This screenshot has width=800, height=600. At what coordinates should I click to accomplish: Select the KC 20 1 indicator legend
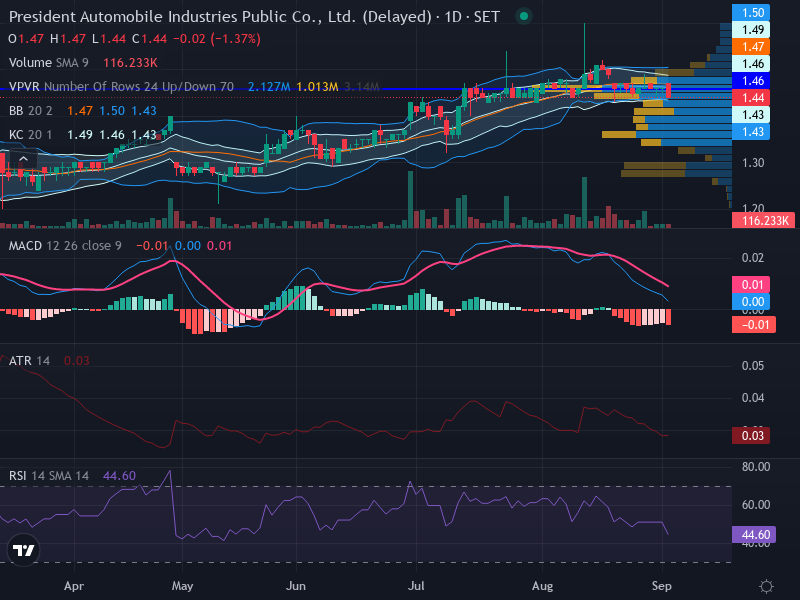(x=31, y=135)
